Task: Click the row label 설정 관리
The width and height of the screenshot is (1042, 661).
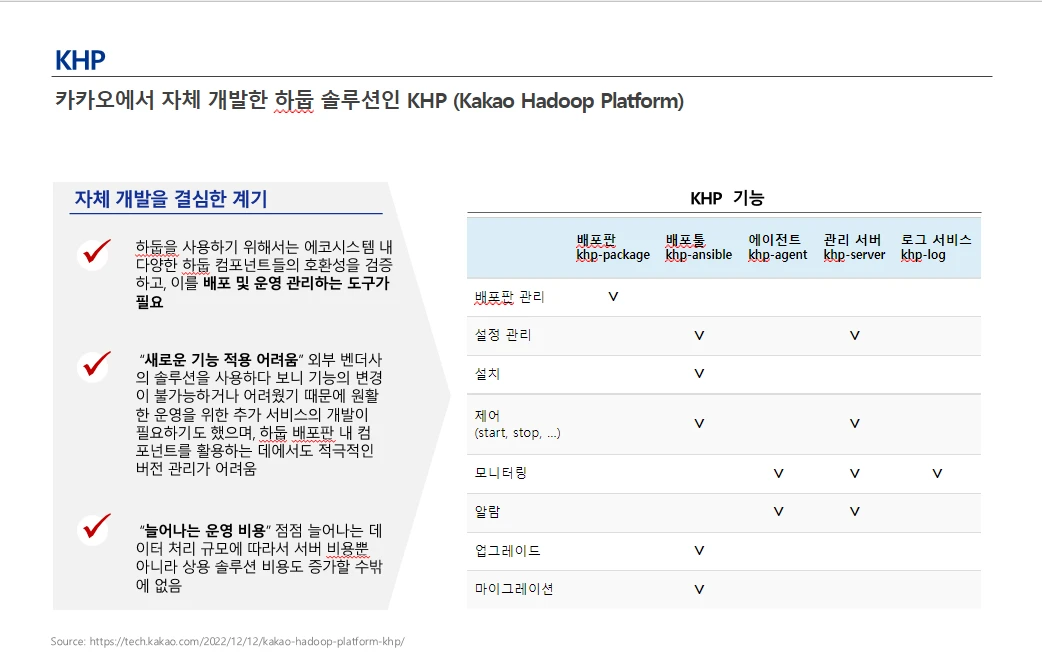Action: point(502,335)
